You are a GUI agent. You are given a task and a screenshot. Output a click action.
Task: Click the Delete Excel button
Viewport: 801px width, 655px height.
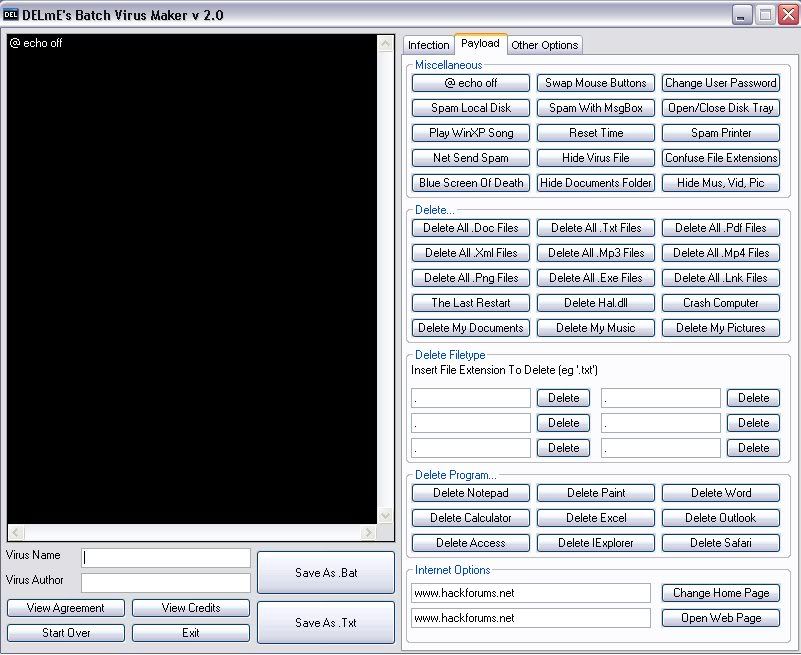click(x=596, y=519)
